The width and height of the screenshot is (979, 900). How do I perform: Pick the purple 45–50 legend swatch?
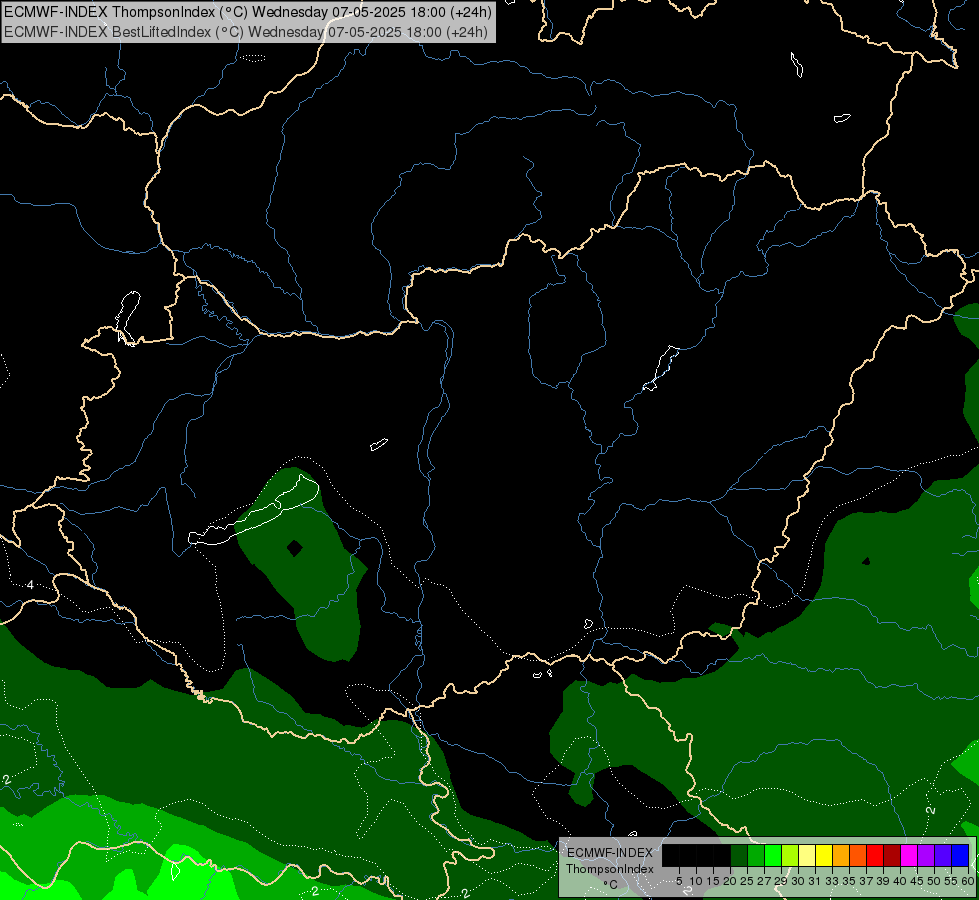click(x=926, y=855)
